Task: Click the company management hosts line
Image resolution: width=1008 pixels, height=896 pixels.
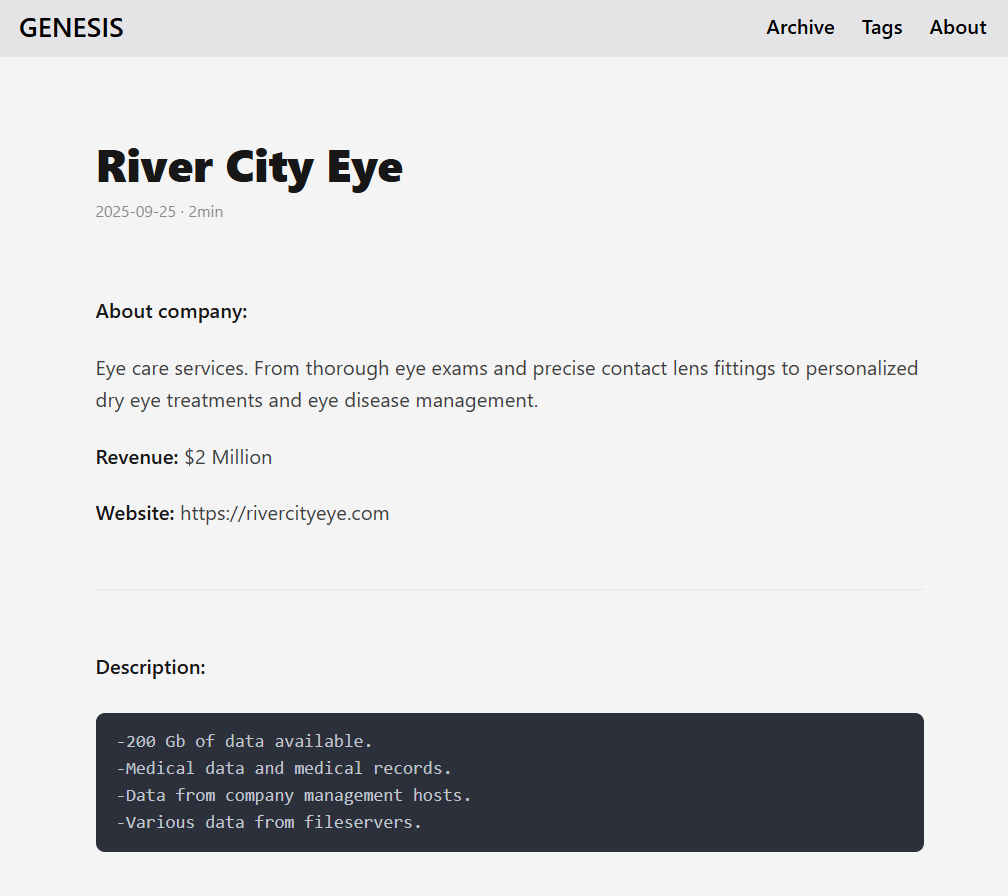Action: pyautogui.click(x=294, y=795)
